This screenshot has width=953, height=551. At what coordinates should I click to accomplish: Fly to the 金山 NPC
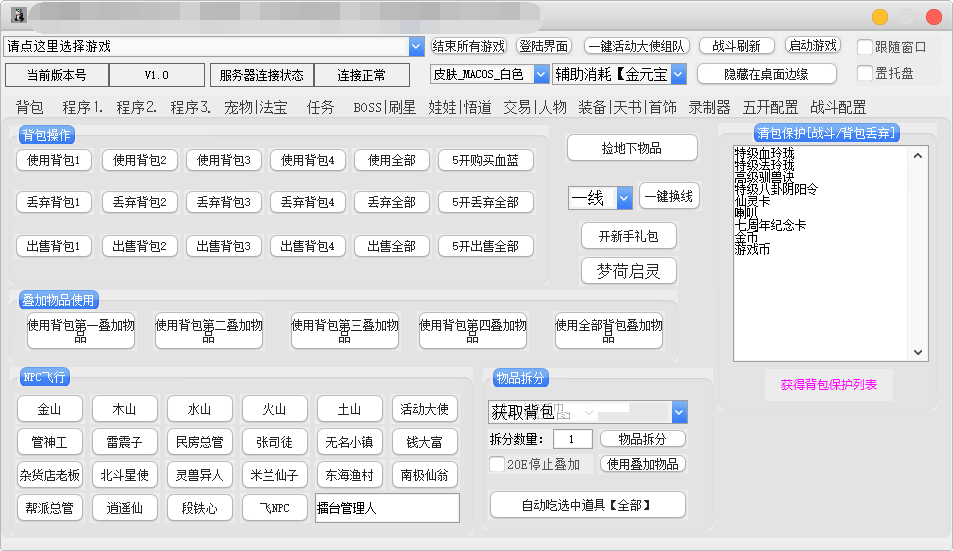(49, 409)
